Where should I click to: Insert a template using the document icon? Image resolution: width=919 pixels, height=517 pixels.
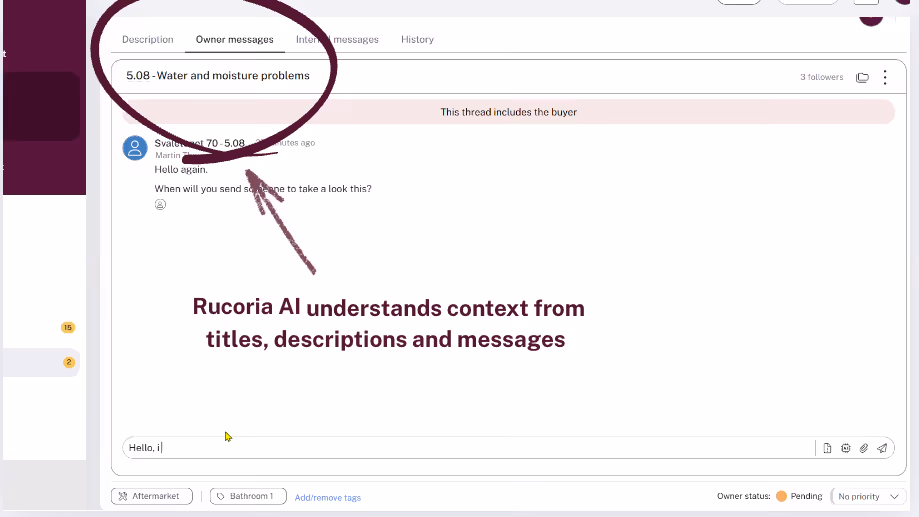pyautogui.click(x=827, y=448)
